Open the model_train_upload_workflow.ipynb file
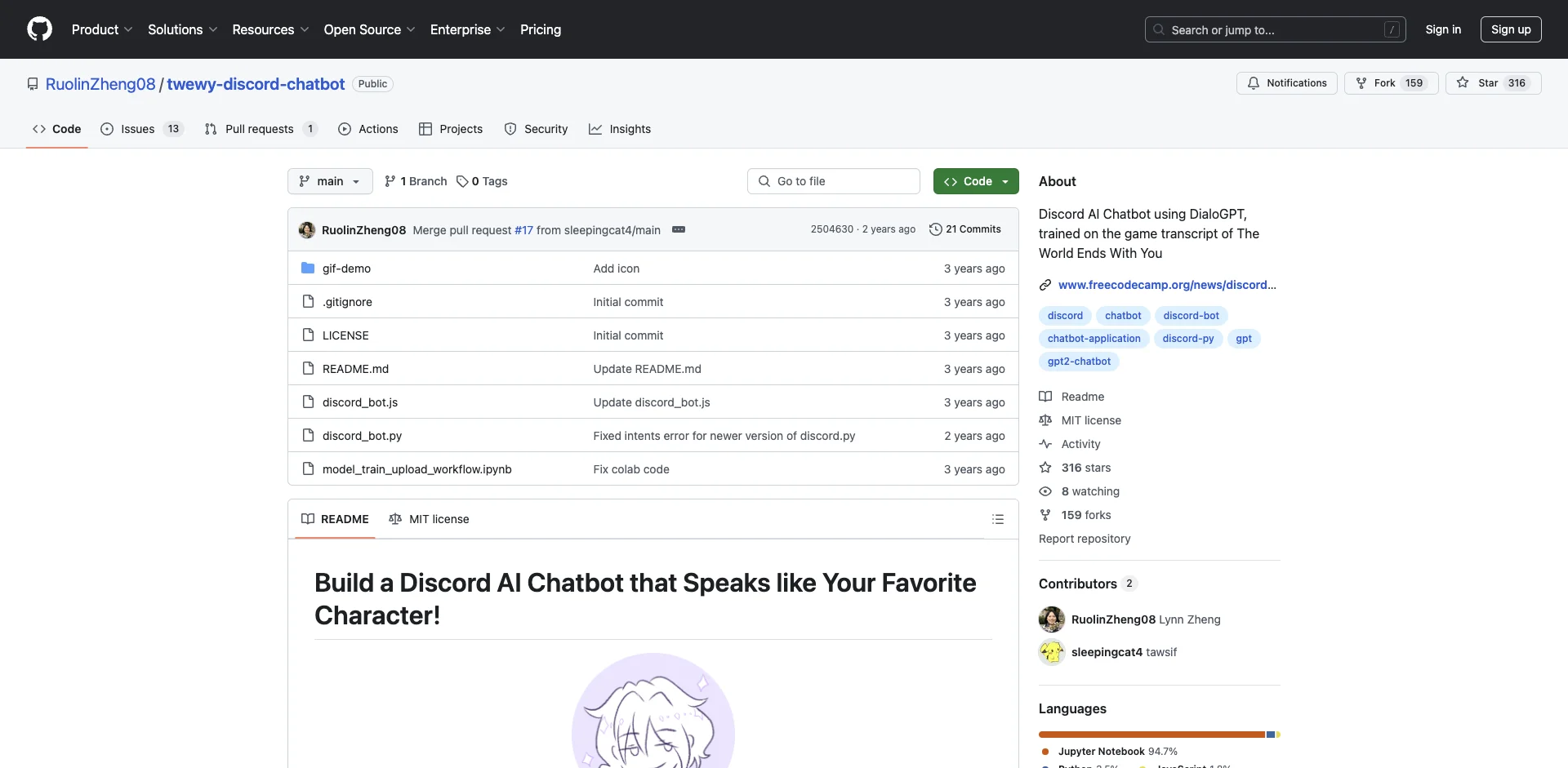 pyautogui.click(x=417, y=469)
